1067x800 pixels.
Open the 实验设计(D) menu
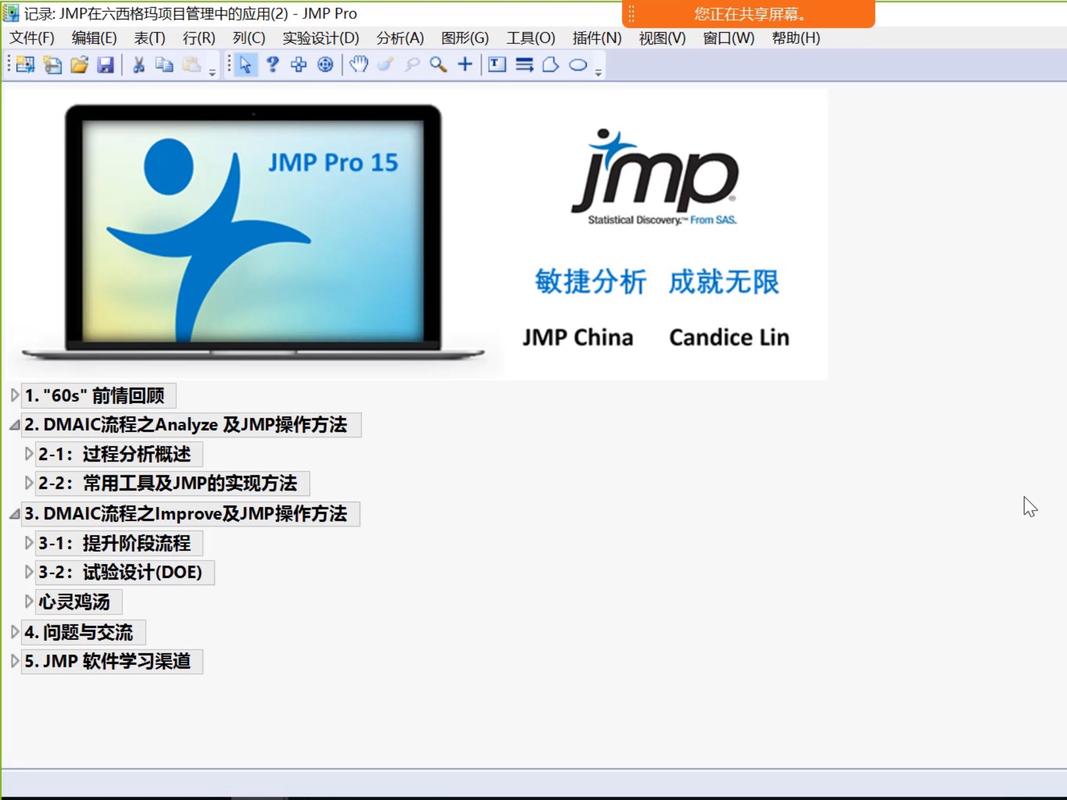[321, 38]
